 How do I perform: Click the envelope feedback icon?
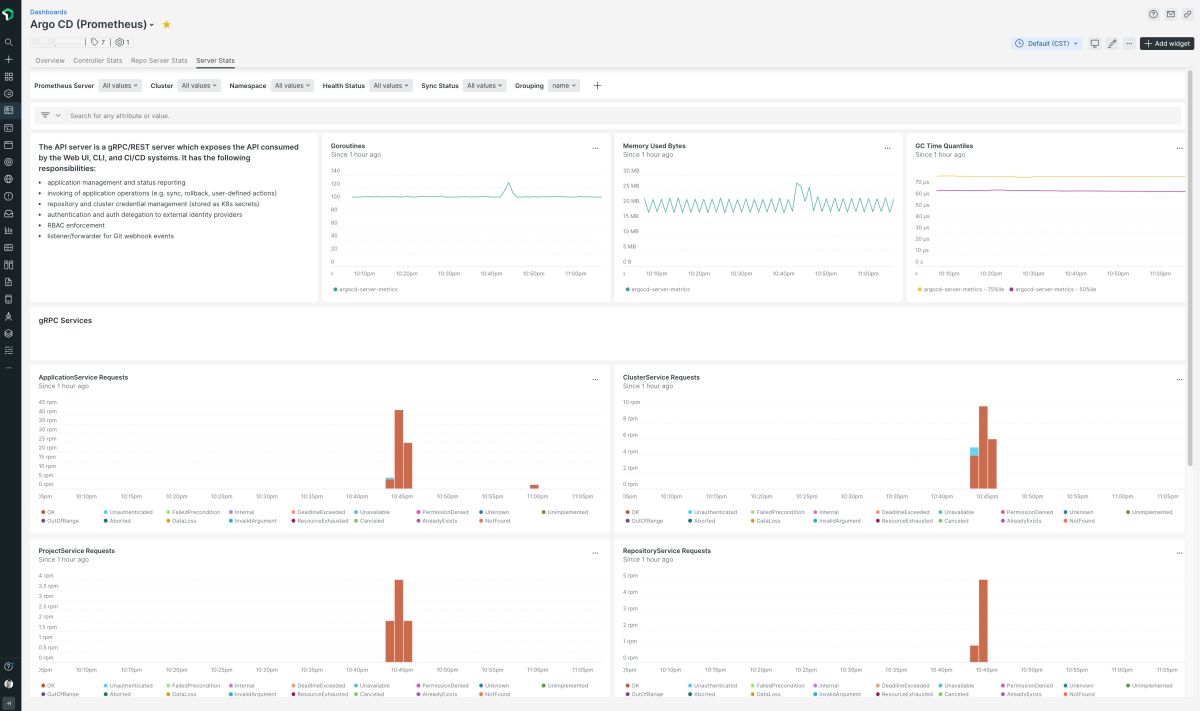tap(1170, 14)
